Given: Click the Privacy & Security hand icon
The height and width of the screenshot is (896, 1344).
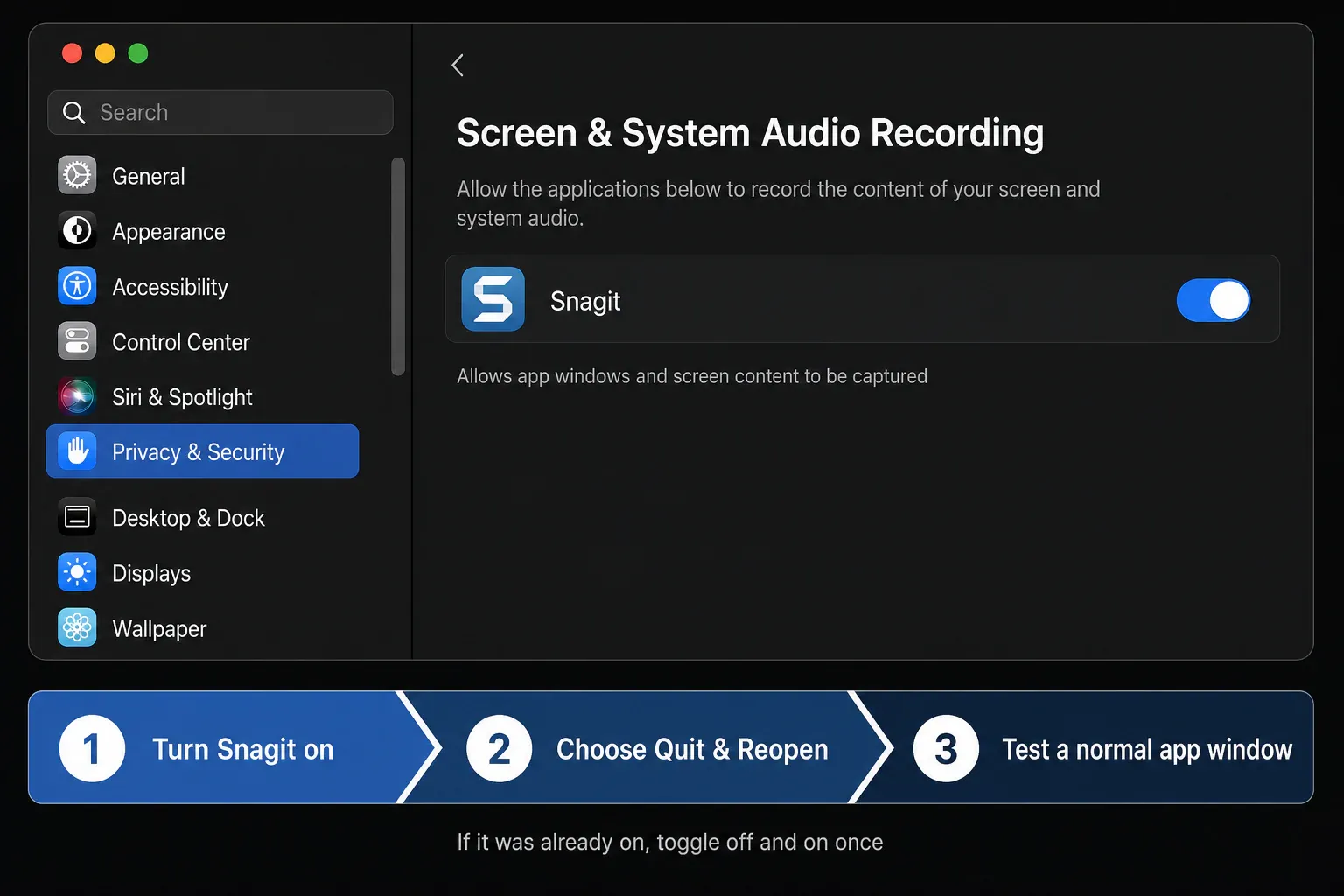Looking at the screenshot, I should coord(77,451).
